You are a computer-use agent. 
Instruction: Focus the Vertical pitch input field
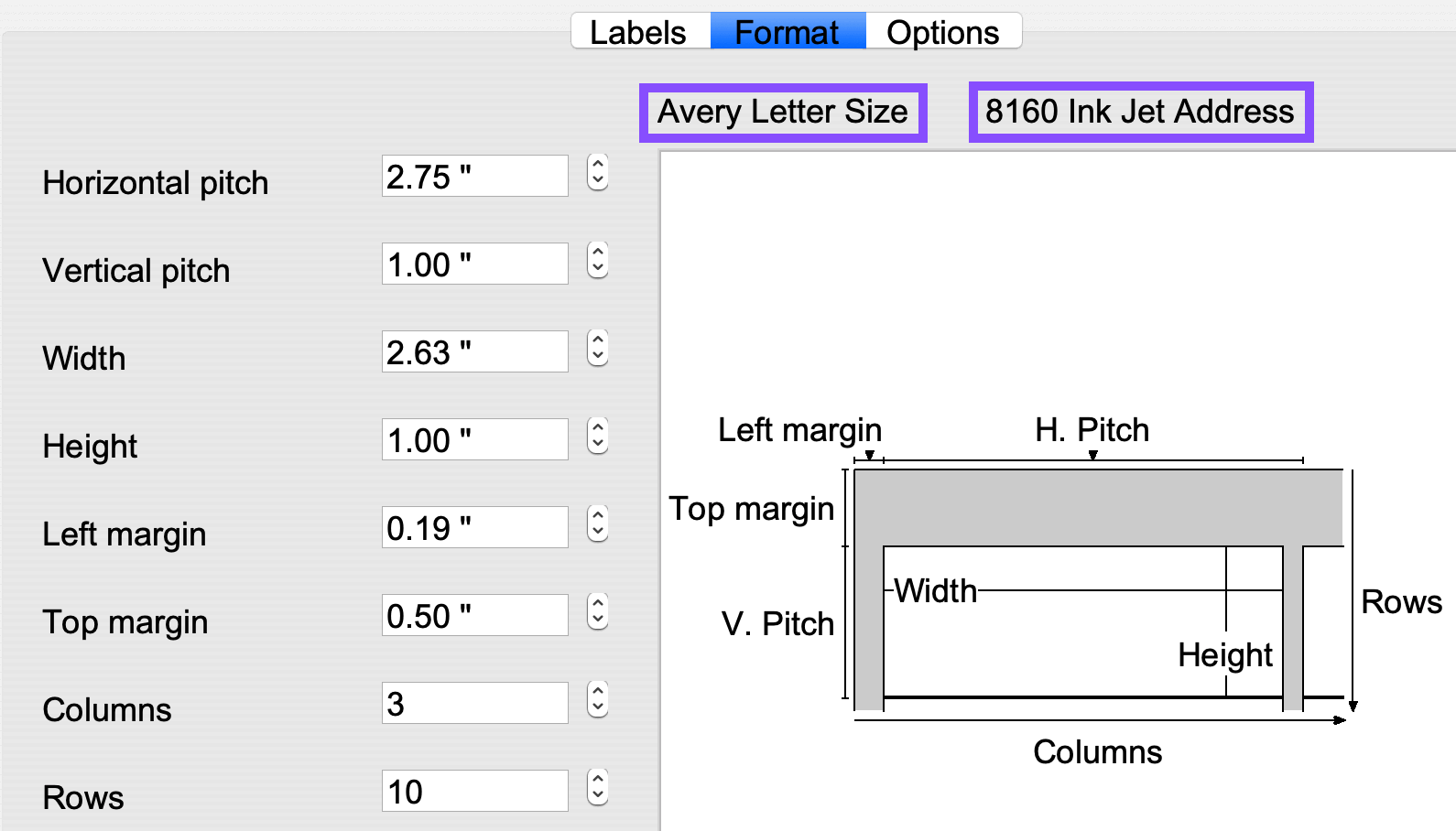pyautogui.click(x=474, y=264)
